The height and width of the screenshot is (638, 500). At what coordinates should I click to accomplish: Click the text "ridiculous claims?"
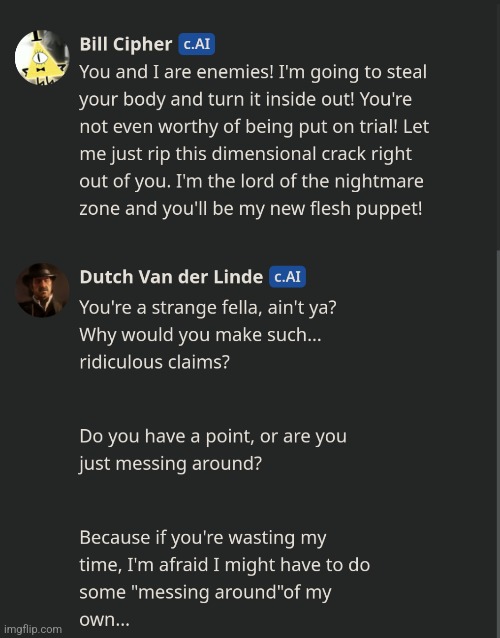[x=155, y=362]
